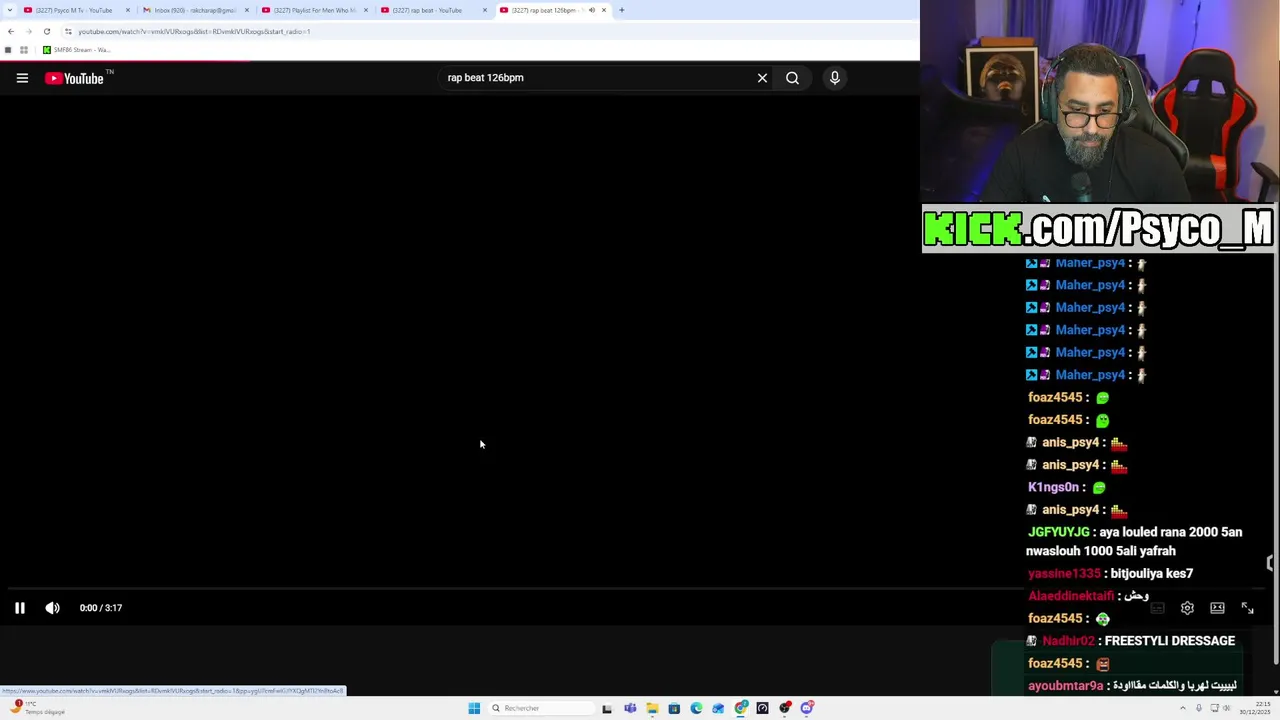Mute audio on the active tab
The image size is (1280, 720).
(x=591, y=10)
